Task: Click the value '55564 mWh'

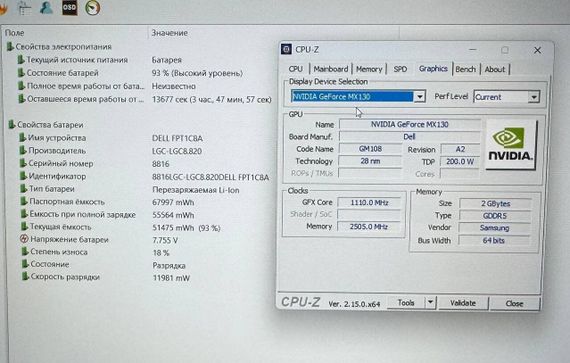Action: [x=173, y=215]
